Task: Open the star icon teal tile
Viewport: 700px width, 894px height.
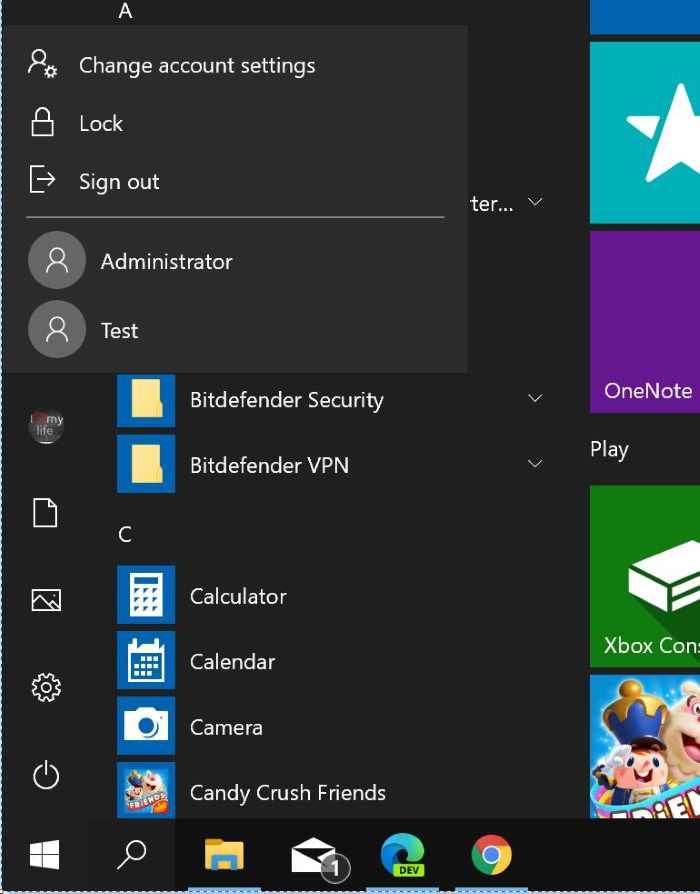Action: [x=645, y=132]
